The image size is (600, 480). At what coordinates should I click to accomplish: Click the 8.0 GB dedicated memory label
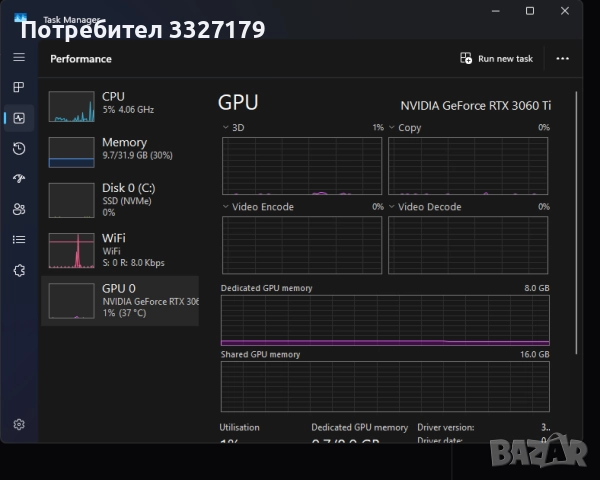(x=537, y=288)
